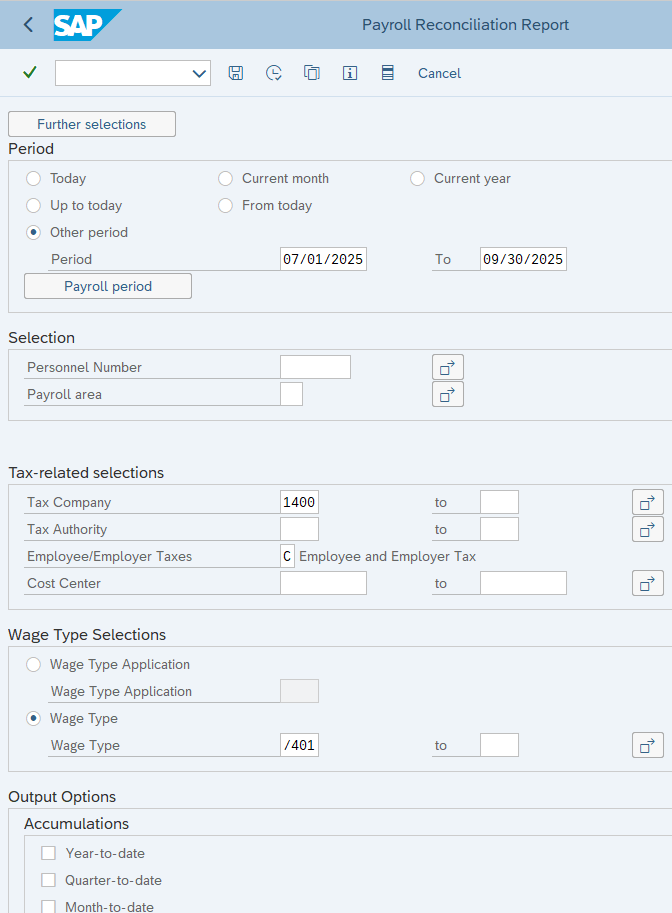Check the Quarter-to-date checkbox

tap(48, 880)
